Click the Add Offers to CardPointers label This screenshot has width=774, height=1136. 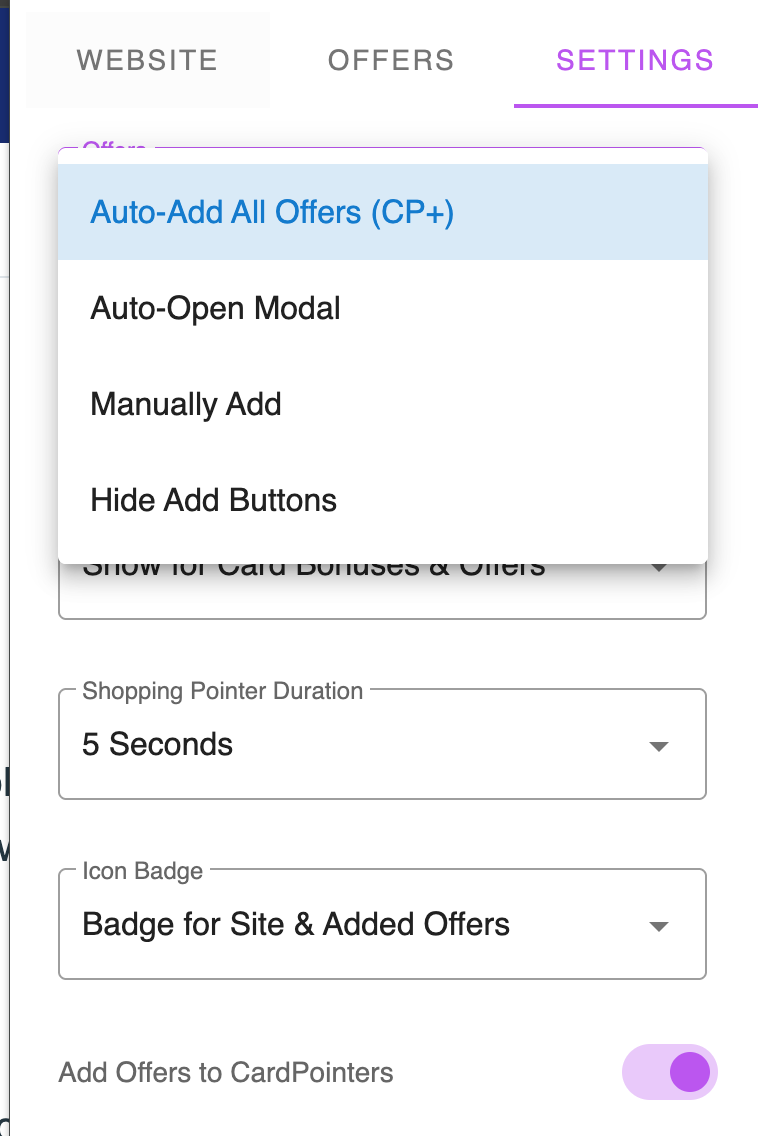pos(225,1072)
